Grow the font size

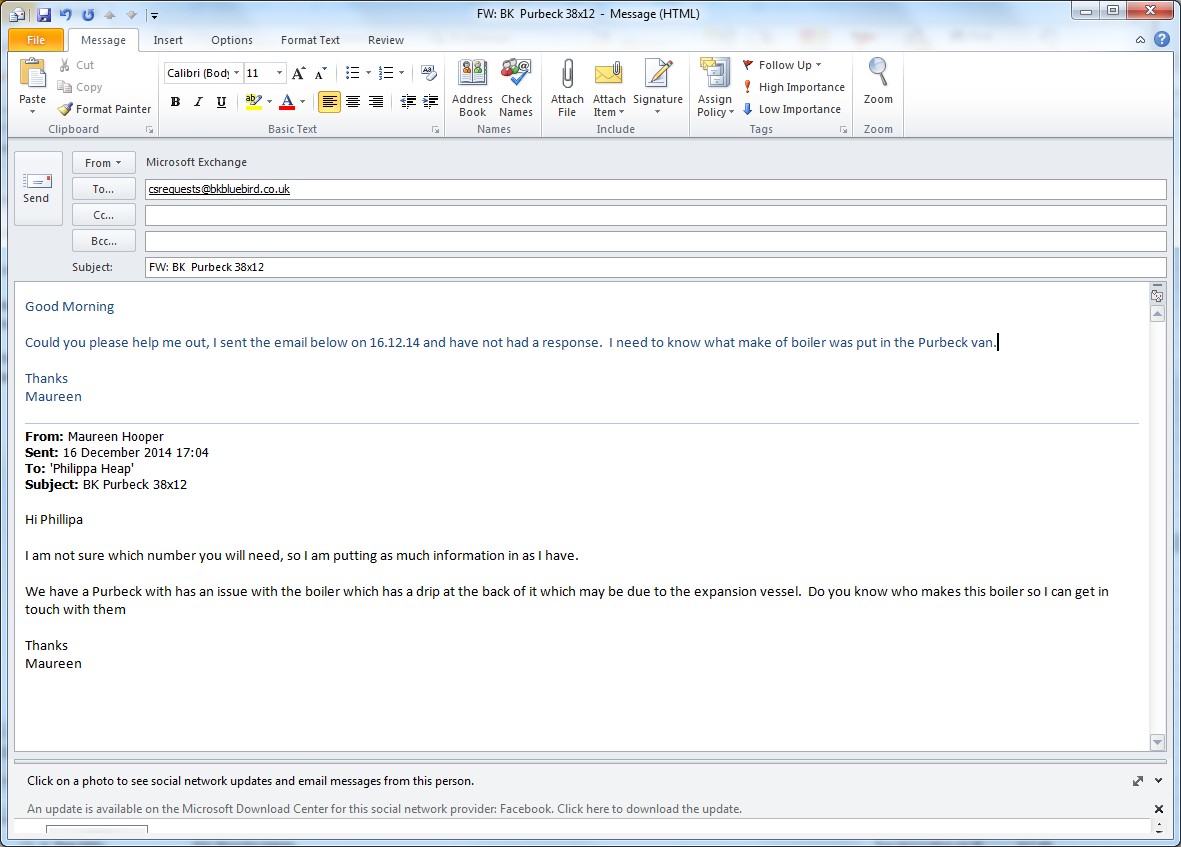coord(299,73)
